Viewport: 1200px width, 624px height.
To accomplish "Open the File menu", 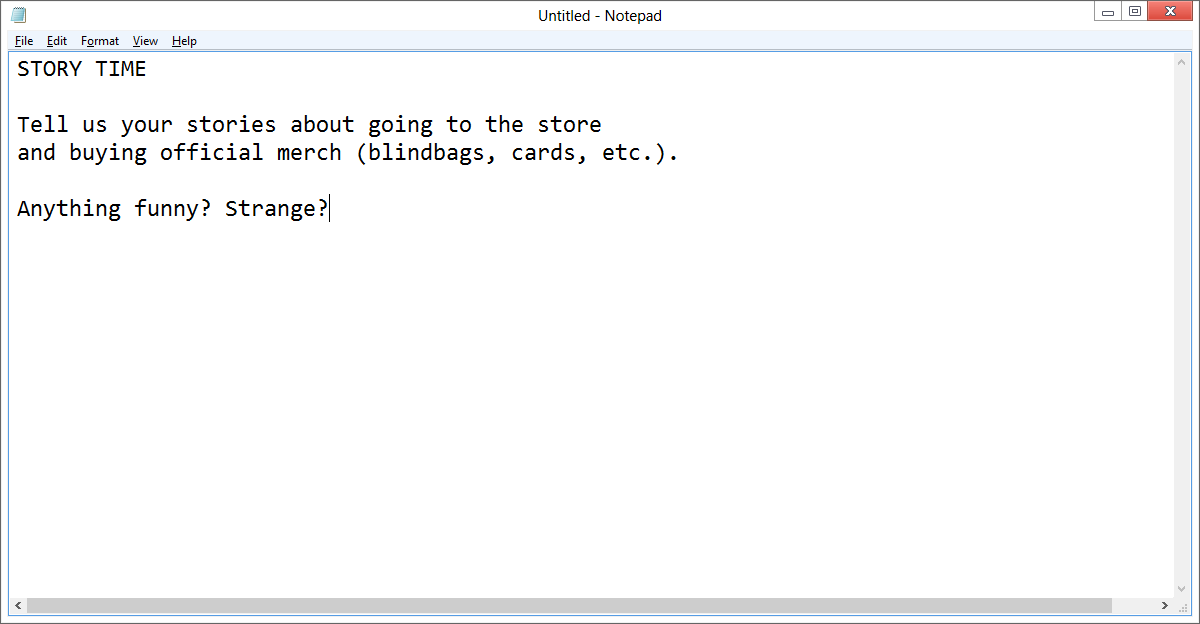I will click(x=24, y=41).
